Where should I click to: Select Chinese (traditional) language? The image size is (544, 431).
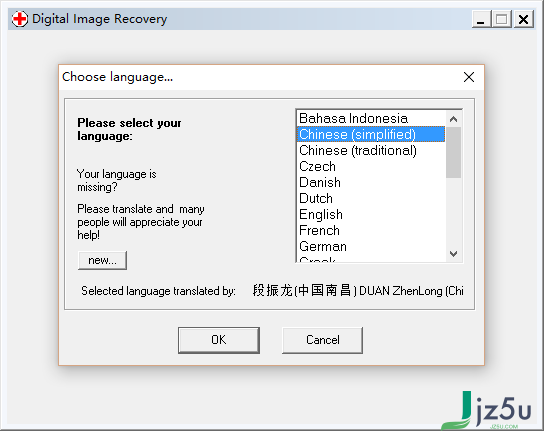(x=371, y=150)
